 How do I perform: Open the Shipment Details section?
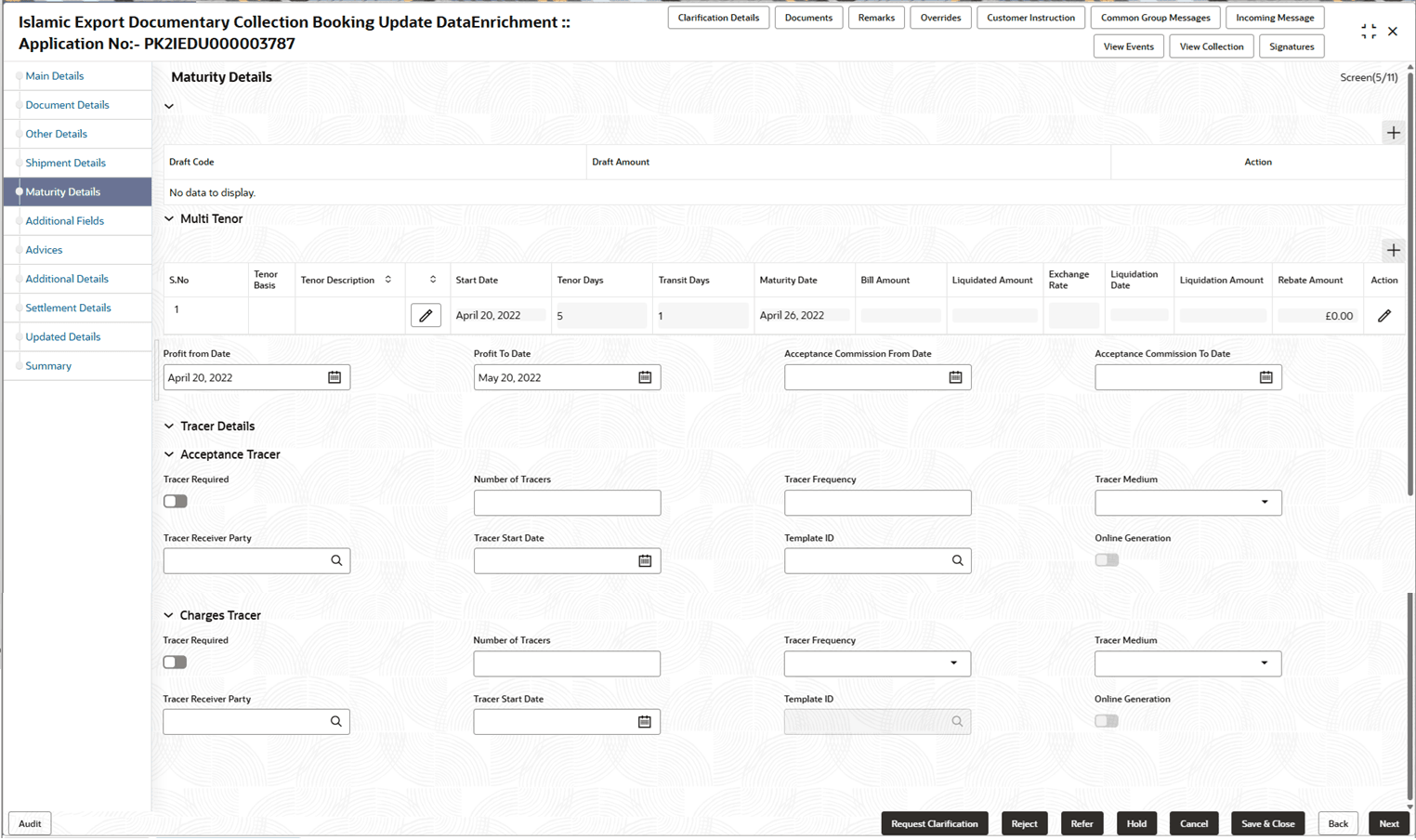(x=63, y=162)
